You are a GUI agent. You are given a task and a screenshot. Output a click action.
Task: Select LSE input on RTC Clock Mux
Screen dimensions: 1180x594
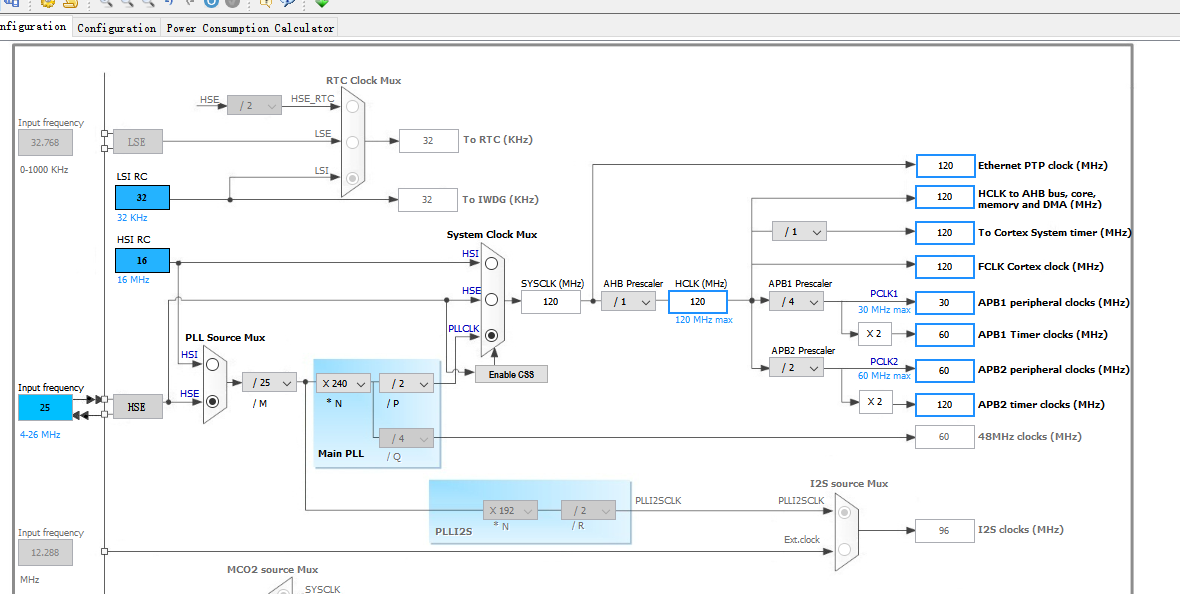coord(352,142)
